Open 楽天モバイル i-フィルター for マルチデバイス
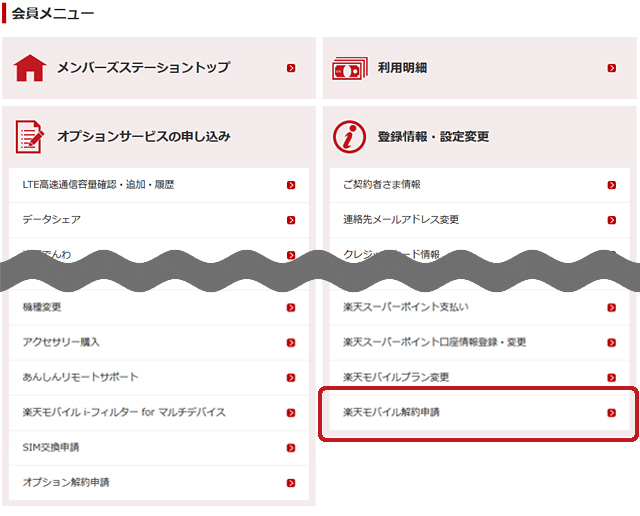The width and height of the screenshot is (640, 516). click(159, 413)
